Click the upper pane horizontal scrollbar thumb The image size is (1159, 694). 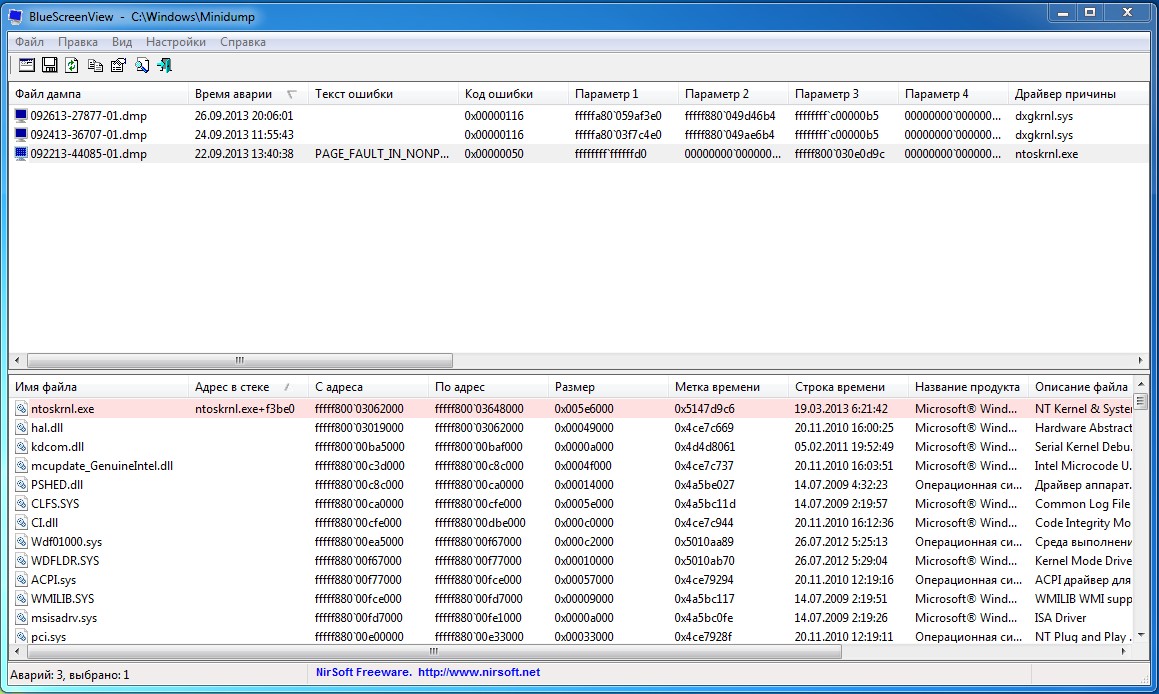[239, 361]
